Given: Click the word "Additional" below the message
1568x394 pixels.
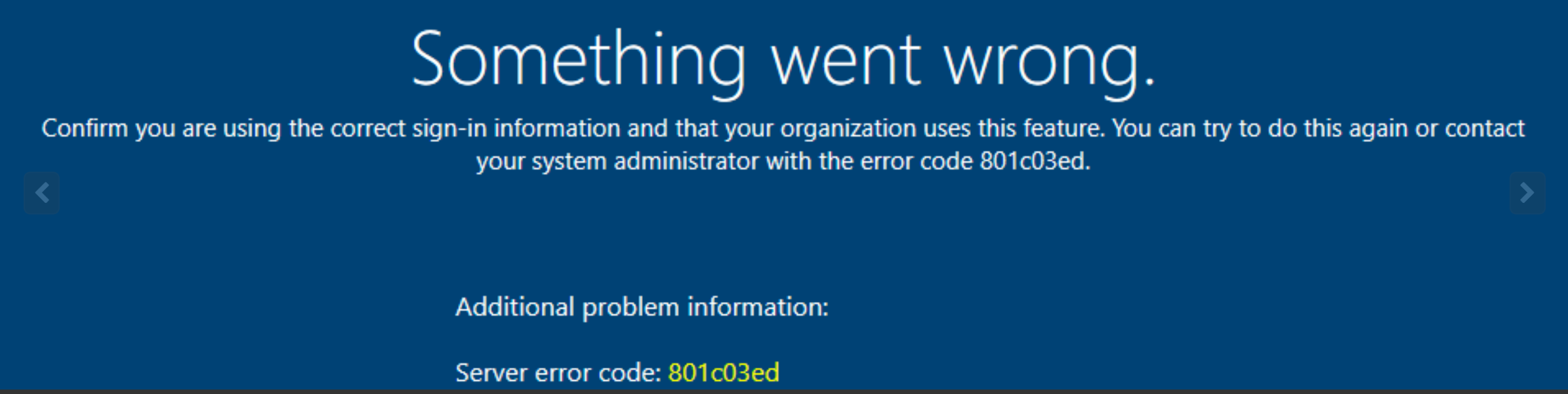Looking at the screenshot, I should click(x=515, y=307).
